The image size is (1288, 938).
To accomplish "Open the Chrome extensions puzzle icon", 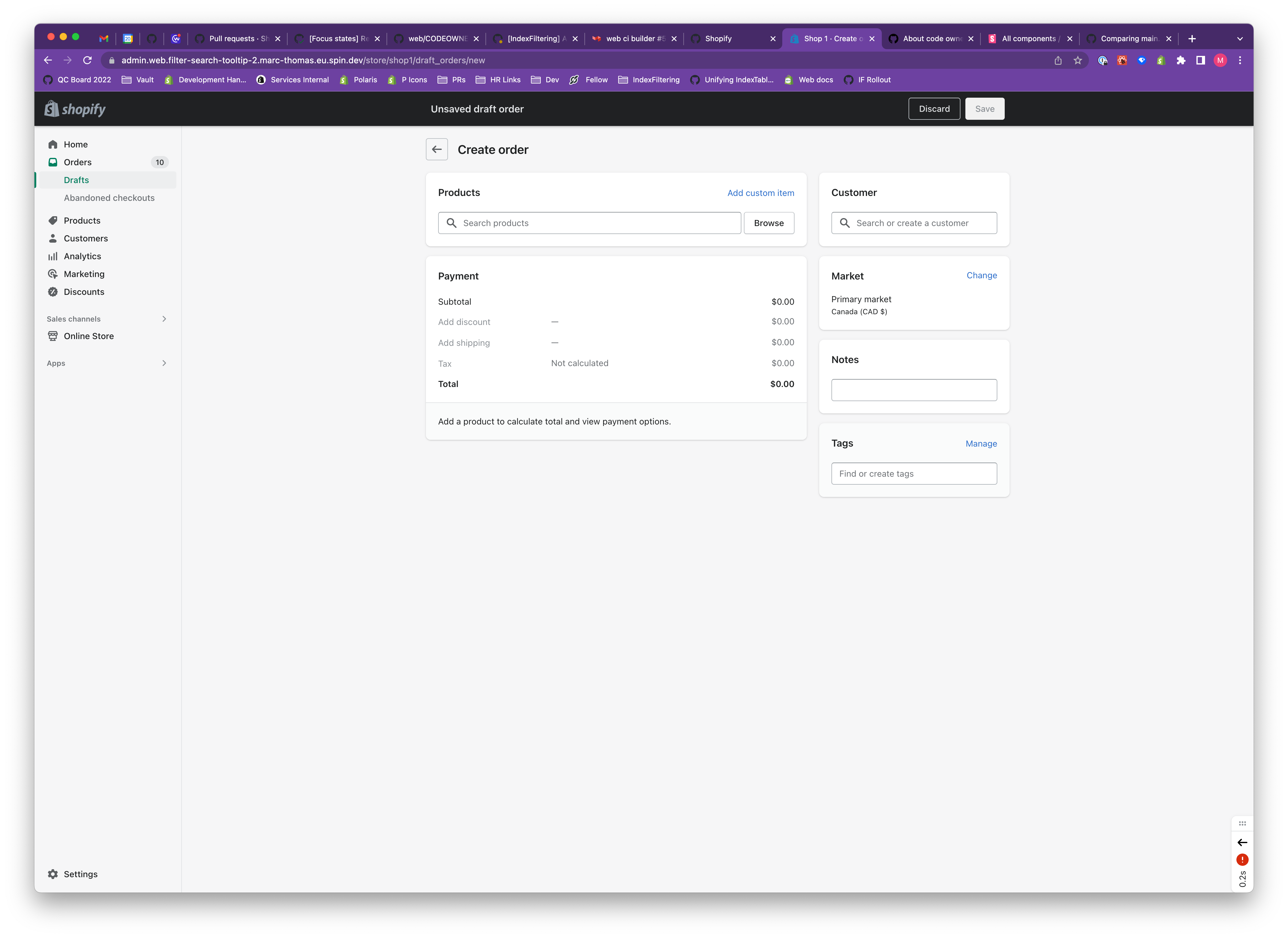I will (x=1181, y=60).
